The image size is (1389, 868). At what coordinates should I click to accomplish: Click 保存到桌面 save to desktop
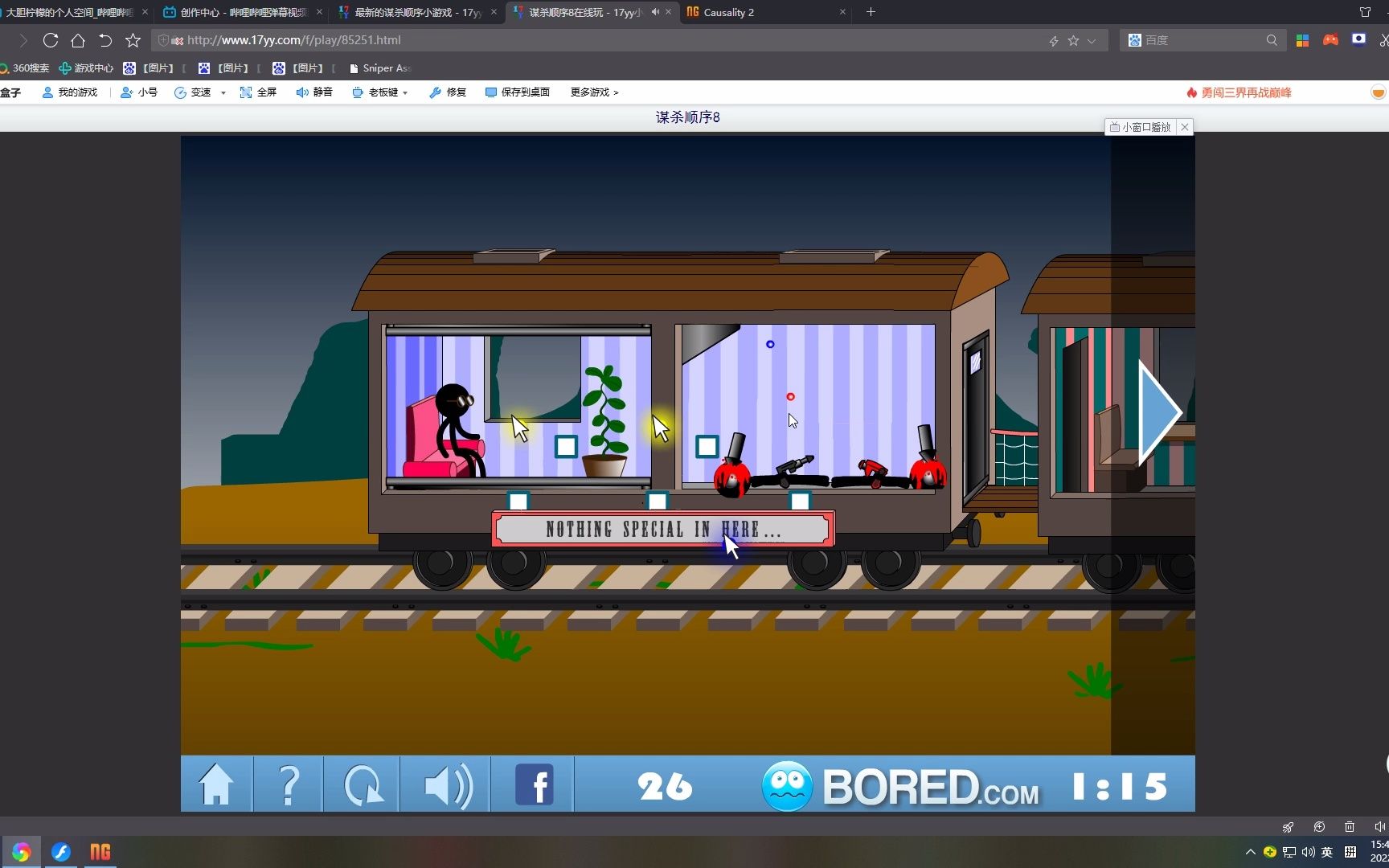(518, 92)
